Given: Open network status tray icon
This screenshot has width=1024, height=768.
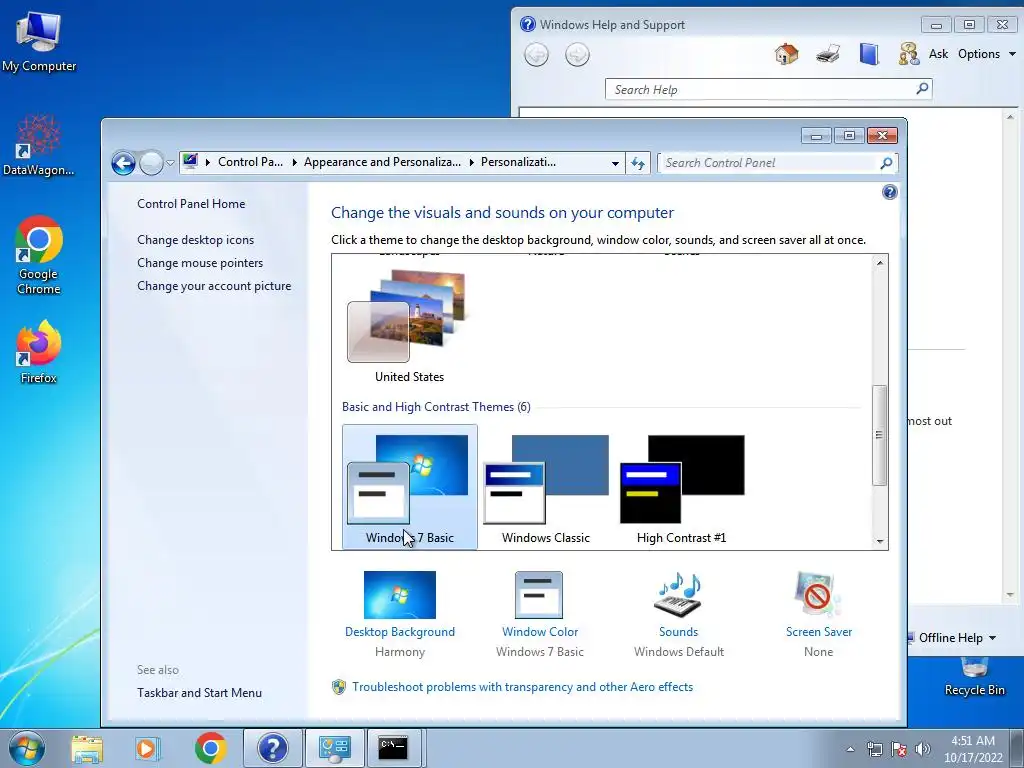Looking at the screenshot, I should [x=874, y=749].
